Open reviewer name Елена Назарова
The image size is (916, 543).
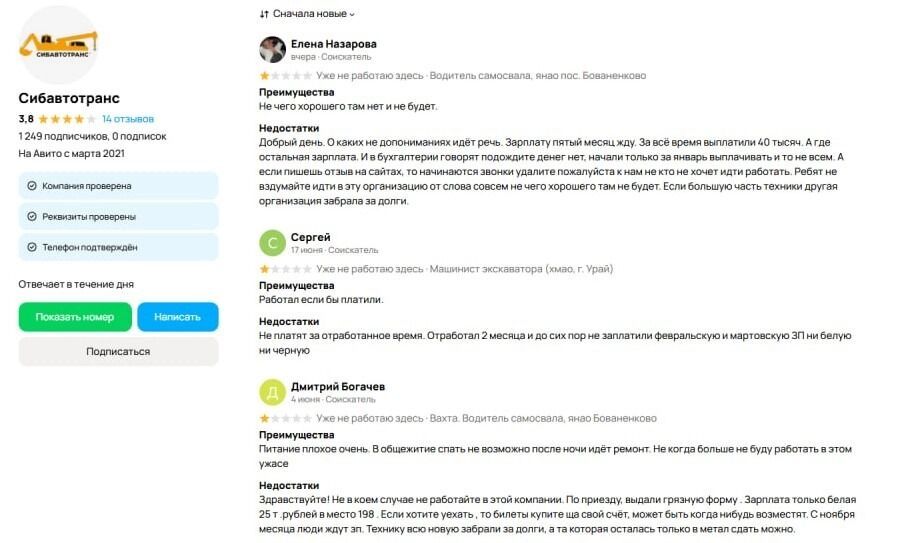pyautogui.click(x=333, y=43)
